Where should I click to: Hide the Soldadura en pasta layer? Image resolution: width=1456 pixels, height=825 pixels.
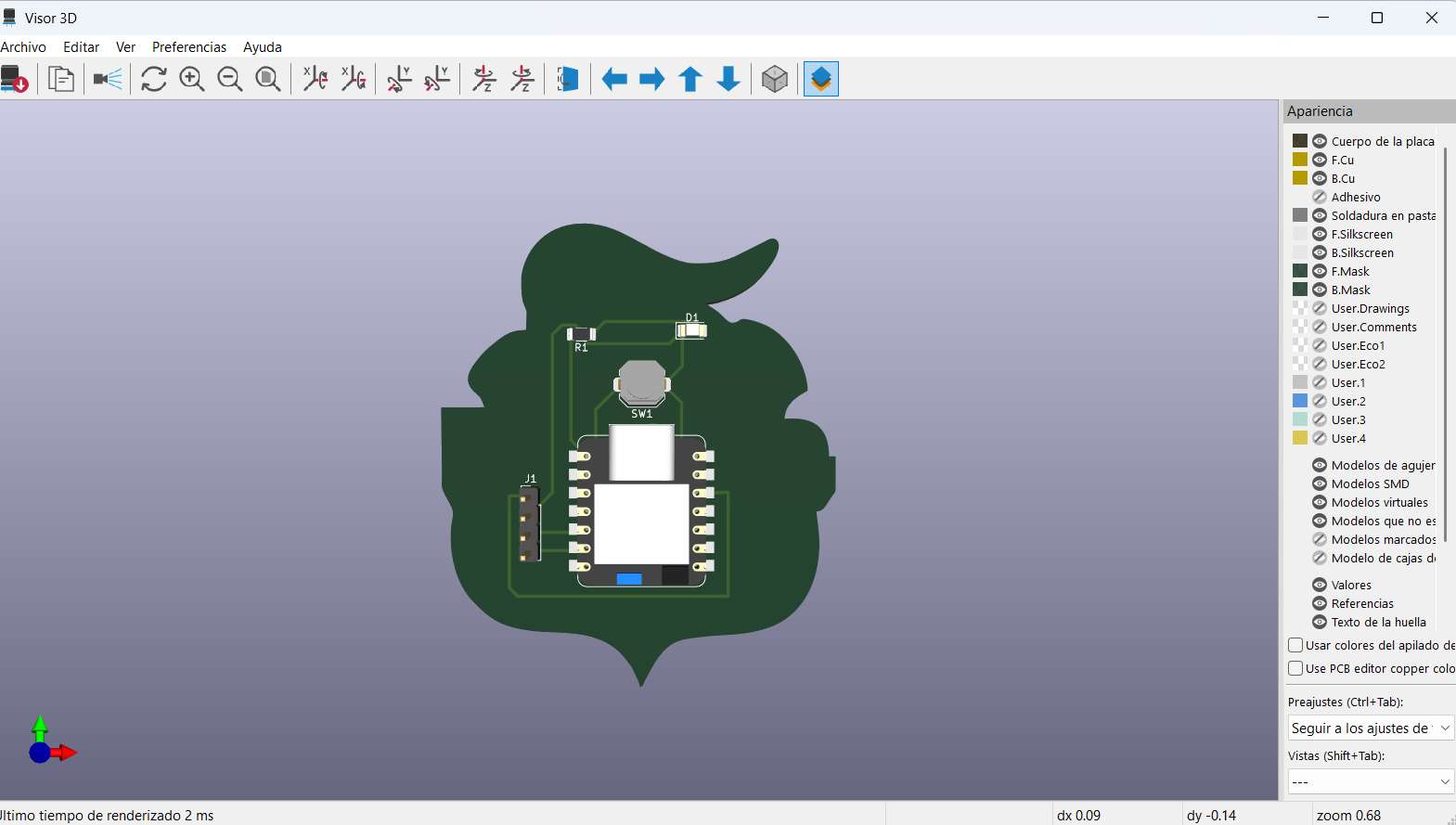pos(1320,215)
